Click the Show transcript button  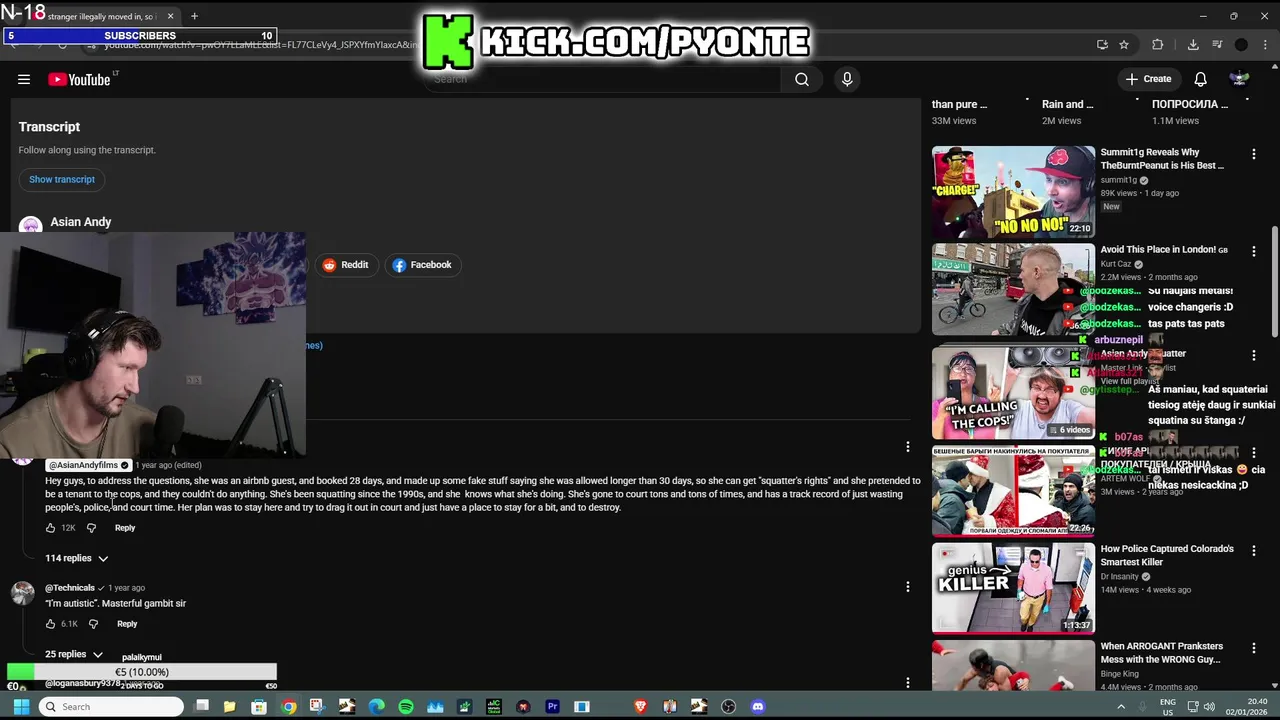[62, 179]
